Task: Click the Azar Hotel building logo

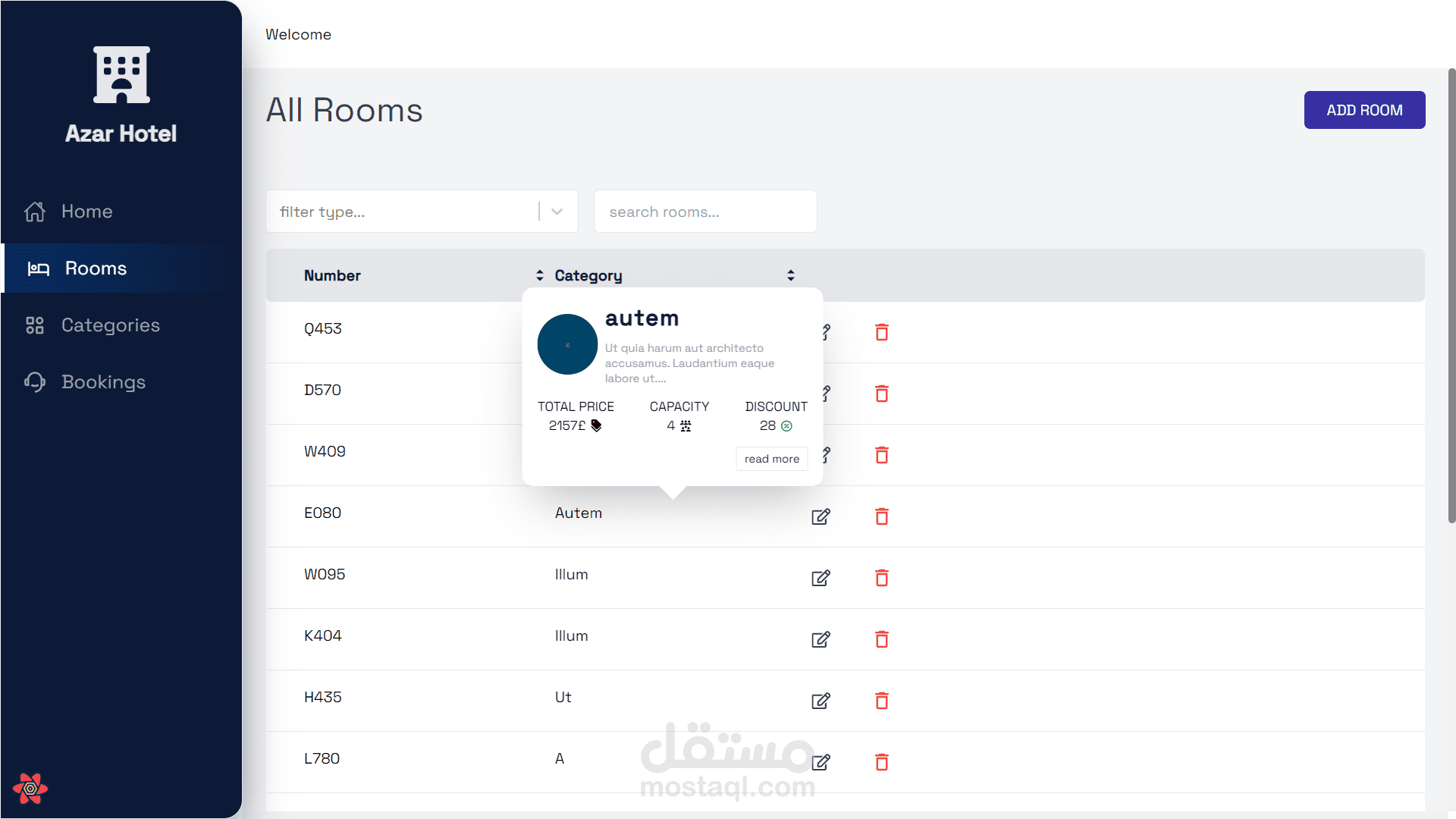Action: coord(121,74)
